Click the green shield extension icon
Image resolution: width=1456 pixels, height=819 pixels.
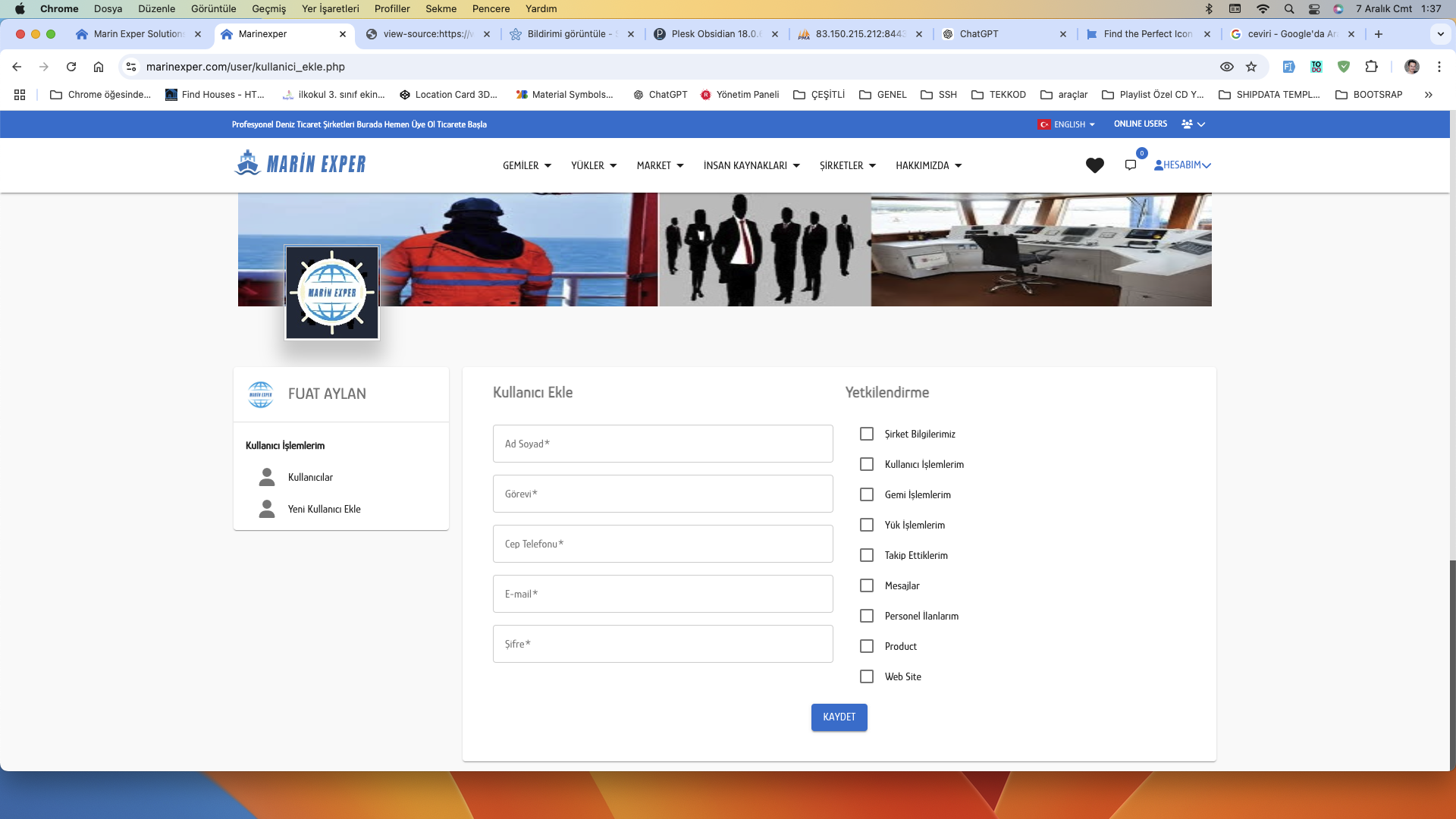[x=1343, y=67]
